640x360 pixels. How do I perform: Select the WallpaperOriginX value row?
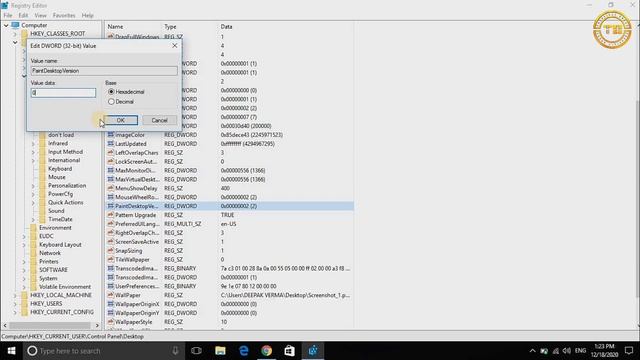point(230,304)
